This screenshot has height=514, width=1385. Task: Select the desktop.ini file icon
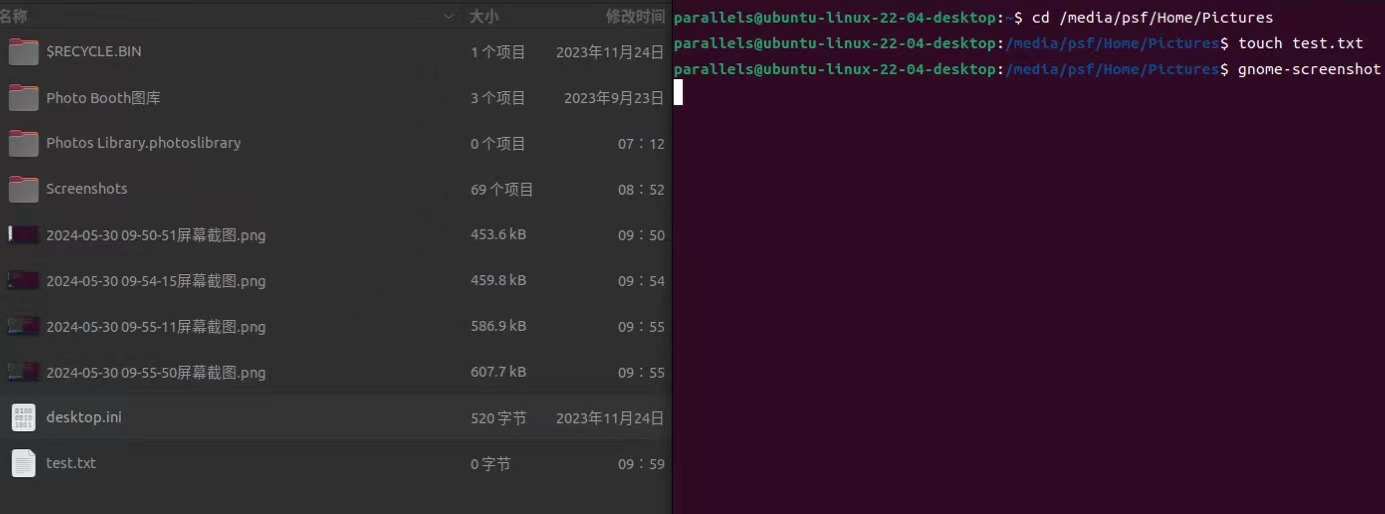(23, 418)
